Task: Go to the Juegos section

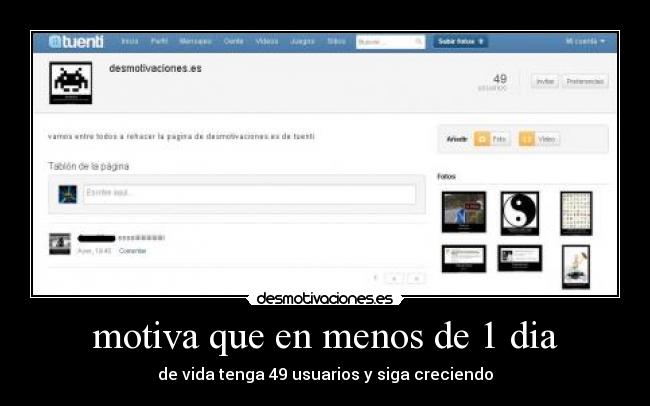Action: [x=302, y=42]
